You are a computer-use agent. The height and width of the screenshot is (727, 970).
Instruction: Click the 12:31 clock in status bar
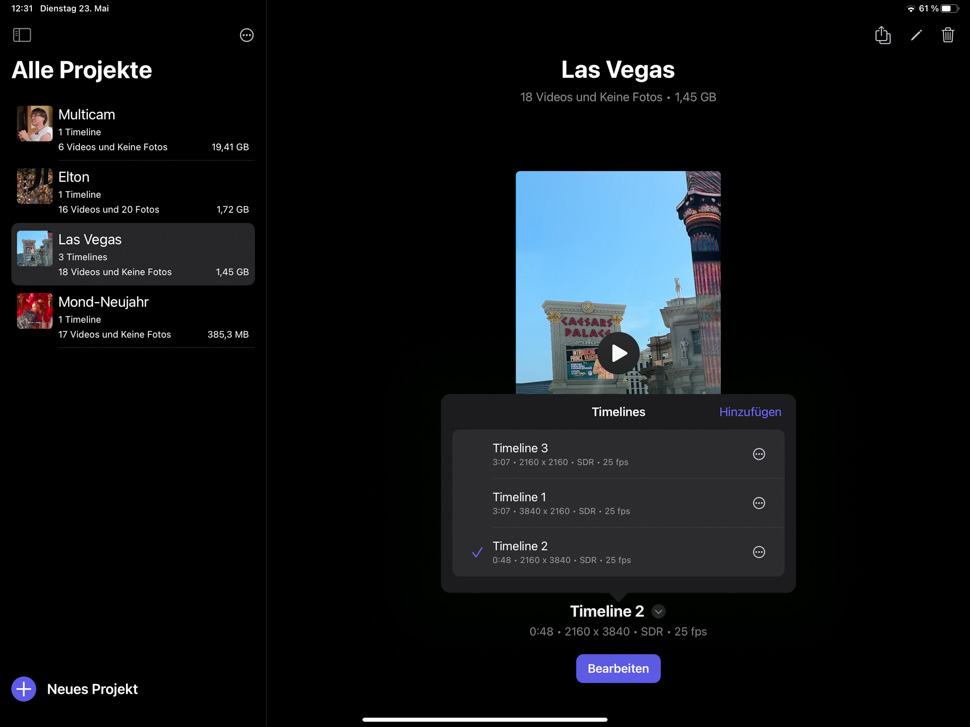coord(22,9)
